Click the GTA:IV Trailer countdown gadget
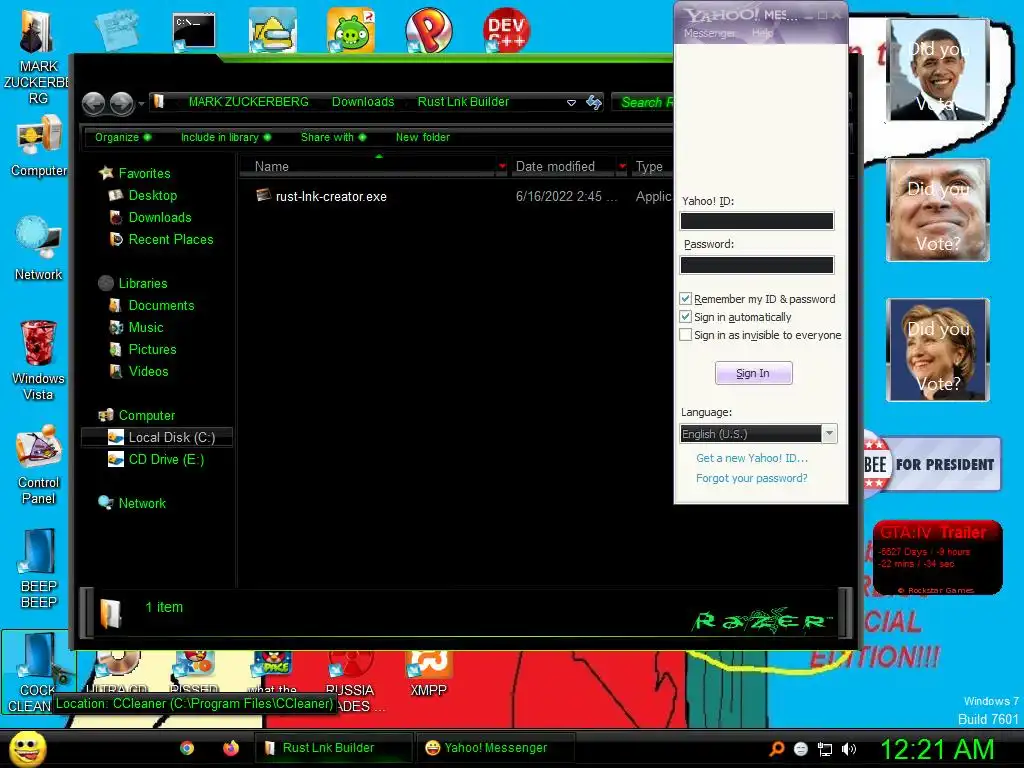Viewport: 1024px width, 768px height. tap(938, 557)
